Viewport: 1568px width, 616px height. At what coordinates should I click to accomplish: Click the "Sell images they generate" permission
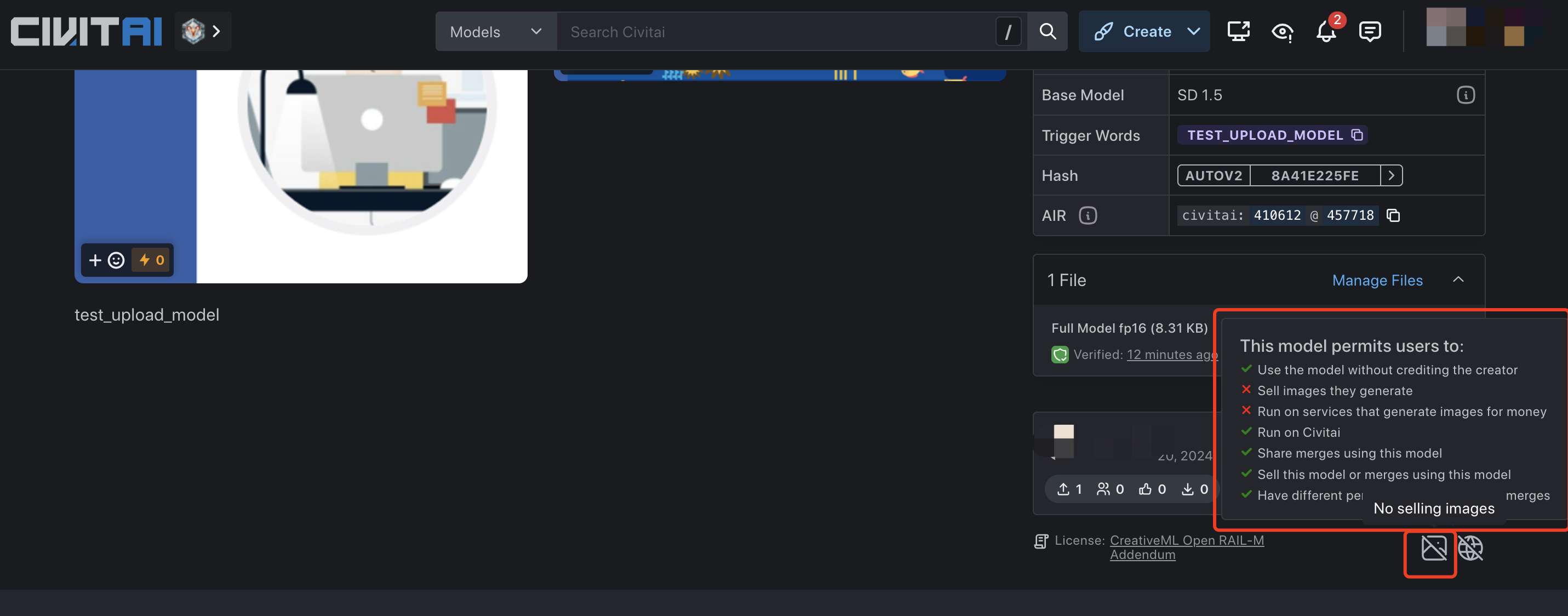pyautogui.click(x=1334, y=390)
